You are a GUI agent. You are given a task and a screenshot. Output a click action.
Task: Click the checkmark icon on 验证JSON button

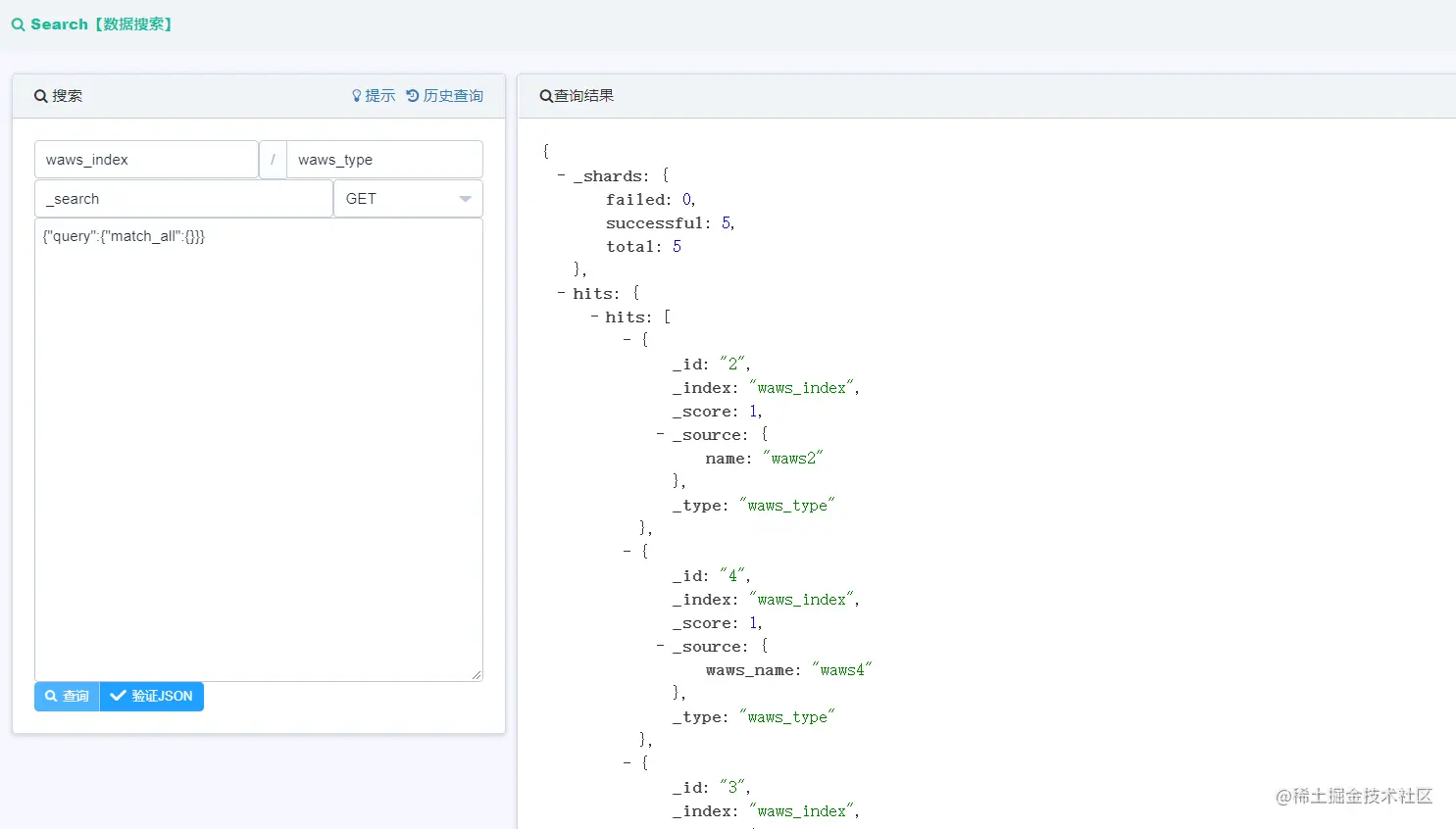tap(119, 696)
